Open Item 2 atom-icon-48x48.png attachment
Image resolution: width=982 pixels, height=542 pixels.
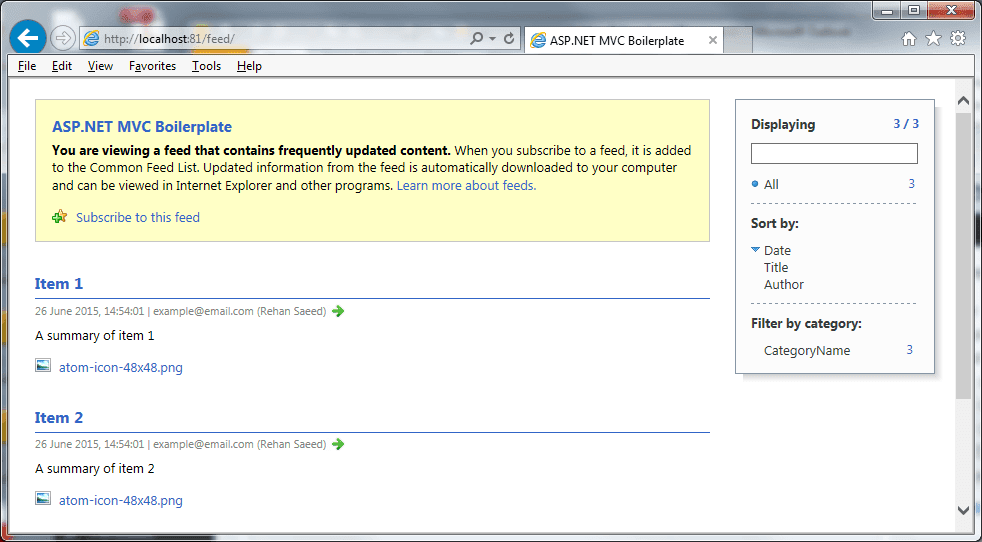(121, 501)
